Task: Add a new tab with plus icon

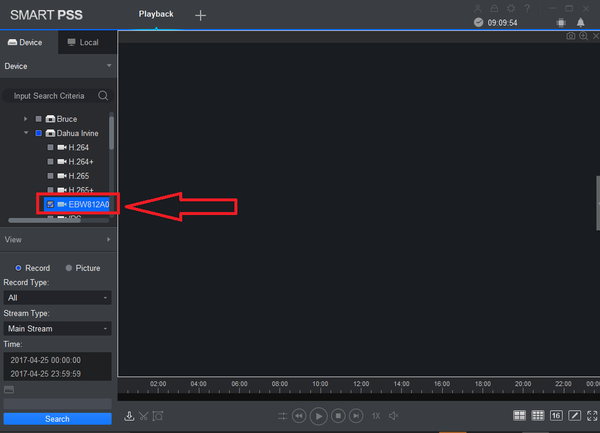Action: click(x=200, y=15)
